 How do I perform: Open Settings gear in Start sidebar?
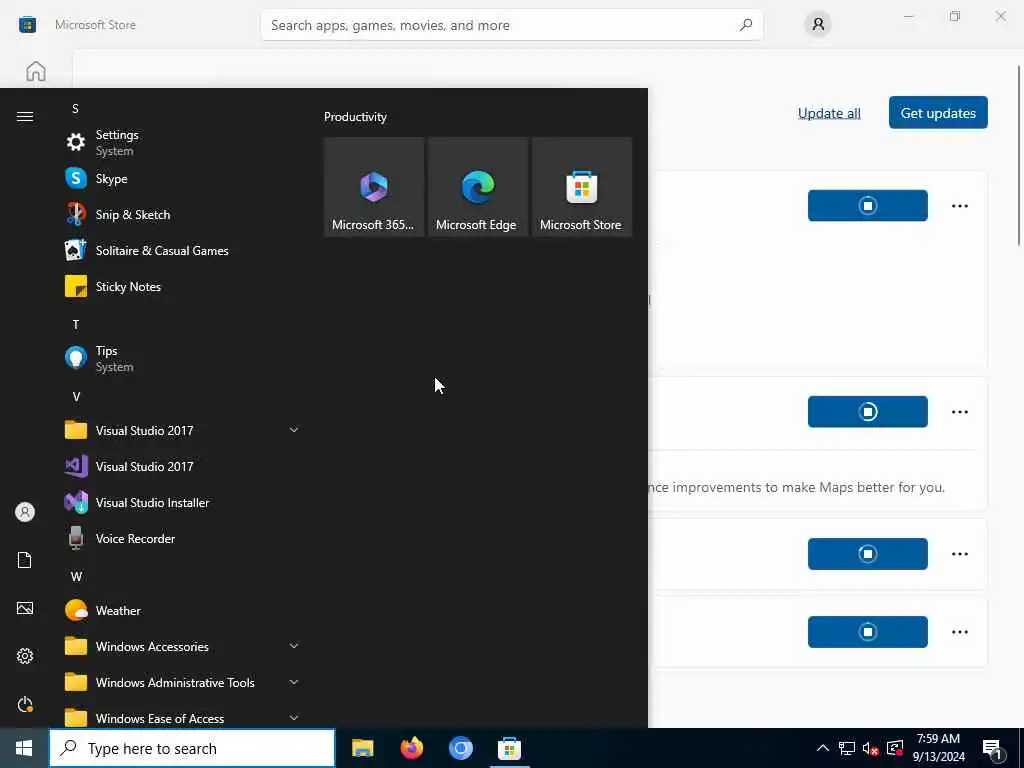click(x=25, y=656)
